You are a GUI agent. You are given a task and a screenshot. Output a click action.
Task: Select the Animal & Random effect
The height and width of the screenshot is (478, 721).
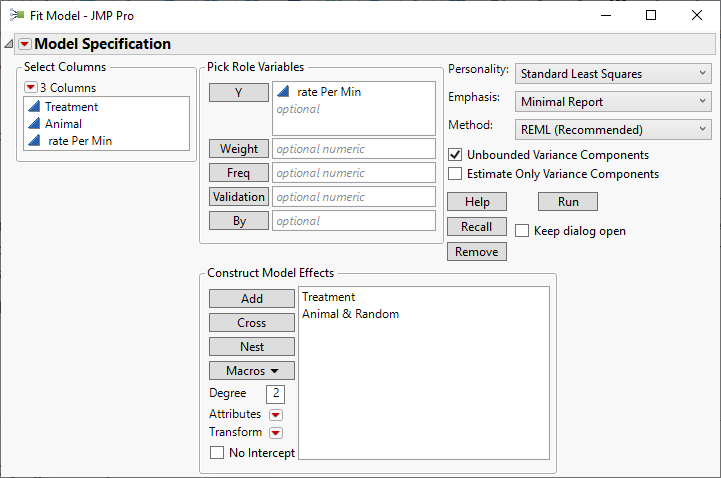click(x=350, y=314)
